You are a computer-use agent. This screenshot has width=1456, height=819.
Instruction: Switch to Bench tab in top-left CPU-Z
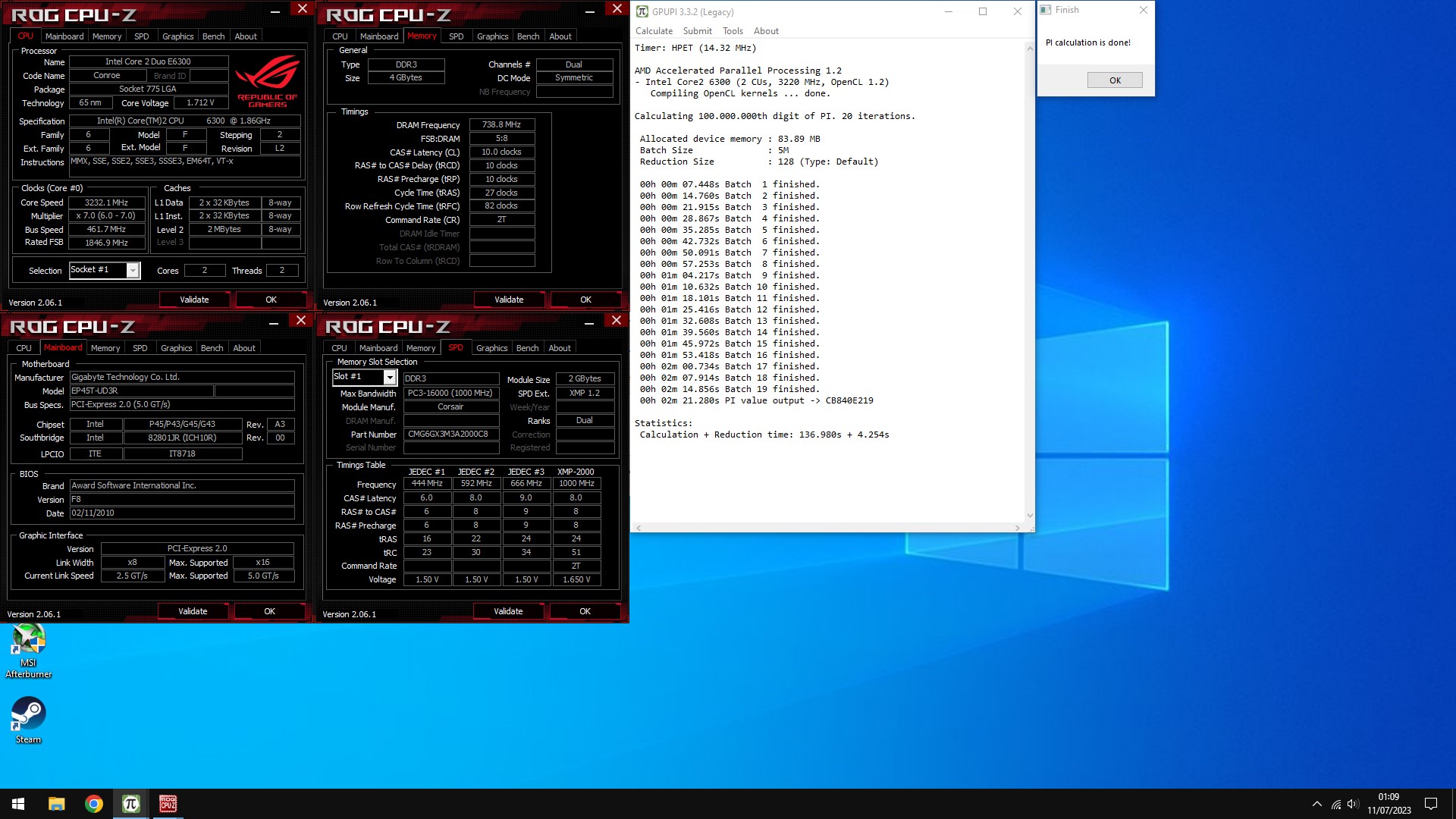213,36
